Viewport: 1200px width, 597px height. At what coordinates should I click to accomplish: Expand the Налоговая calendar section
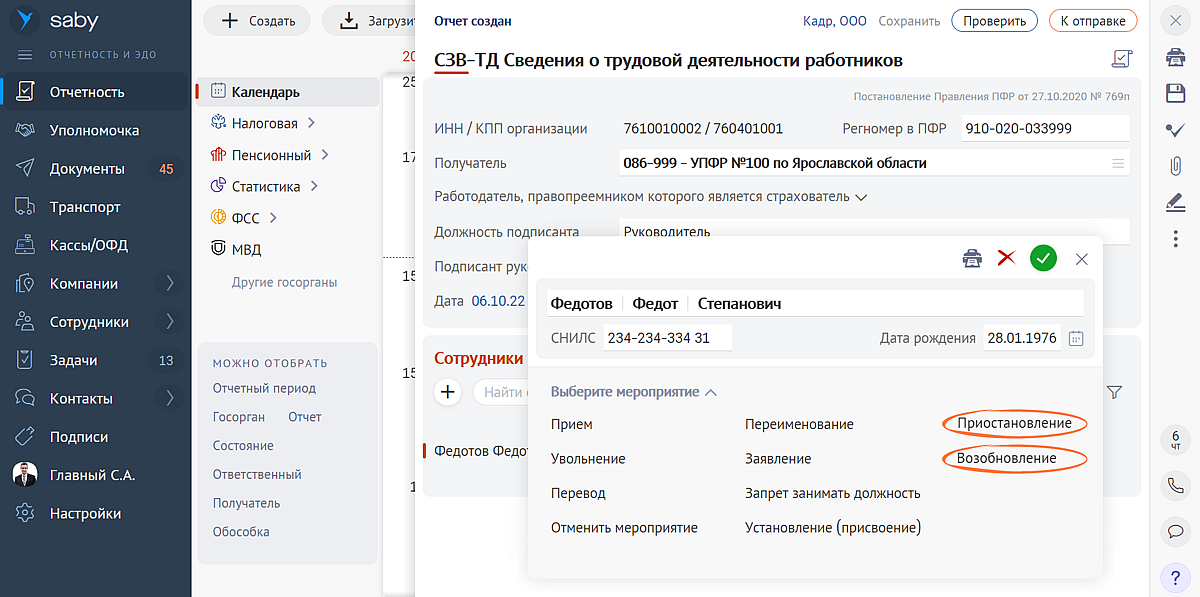[311, 123]
